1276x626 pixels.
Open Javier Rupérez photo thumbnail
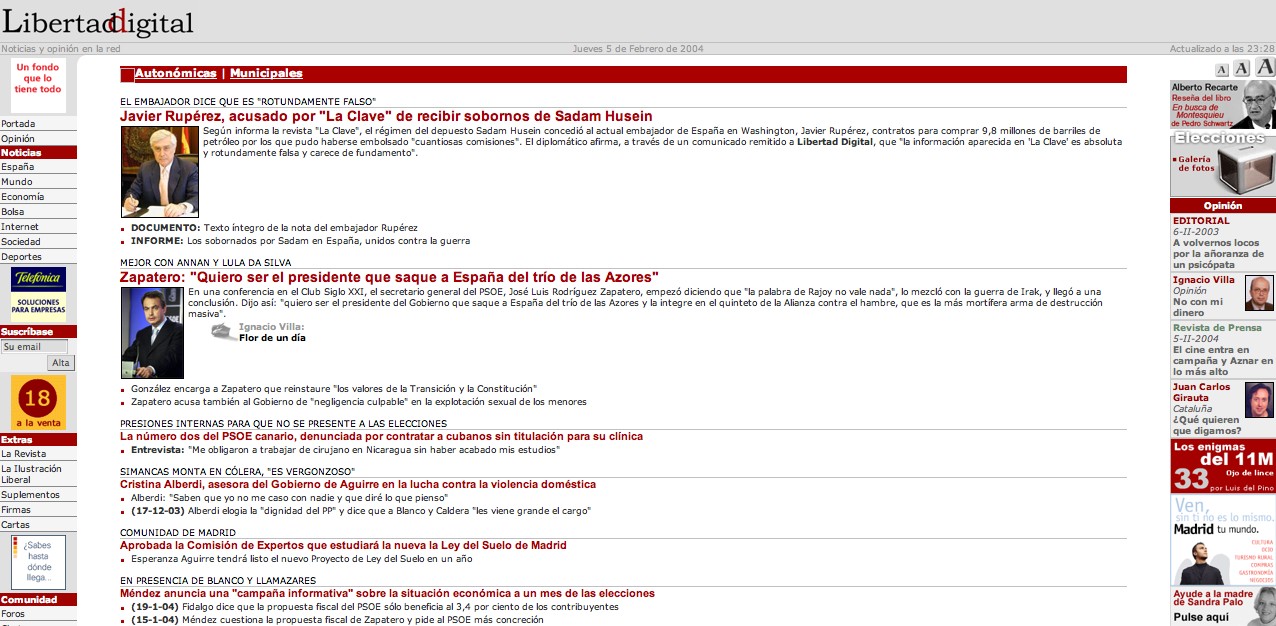click(159, 172)
